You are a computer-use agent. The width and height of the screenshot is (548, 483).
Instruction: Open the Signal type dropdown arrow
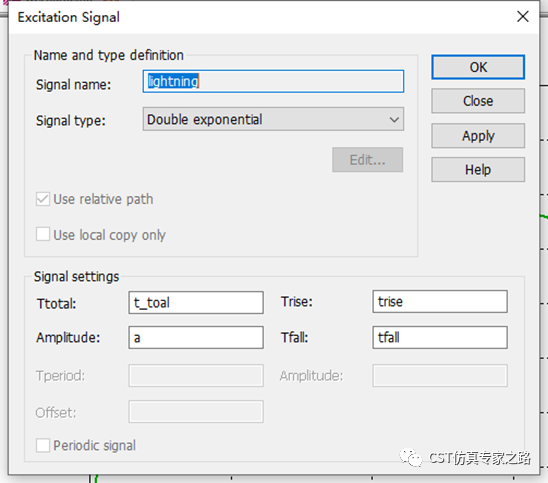pyautogui.click(x=394, y=120)
